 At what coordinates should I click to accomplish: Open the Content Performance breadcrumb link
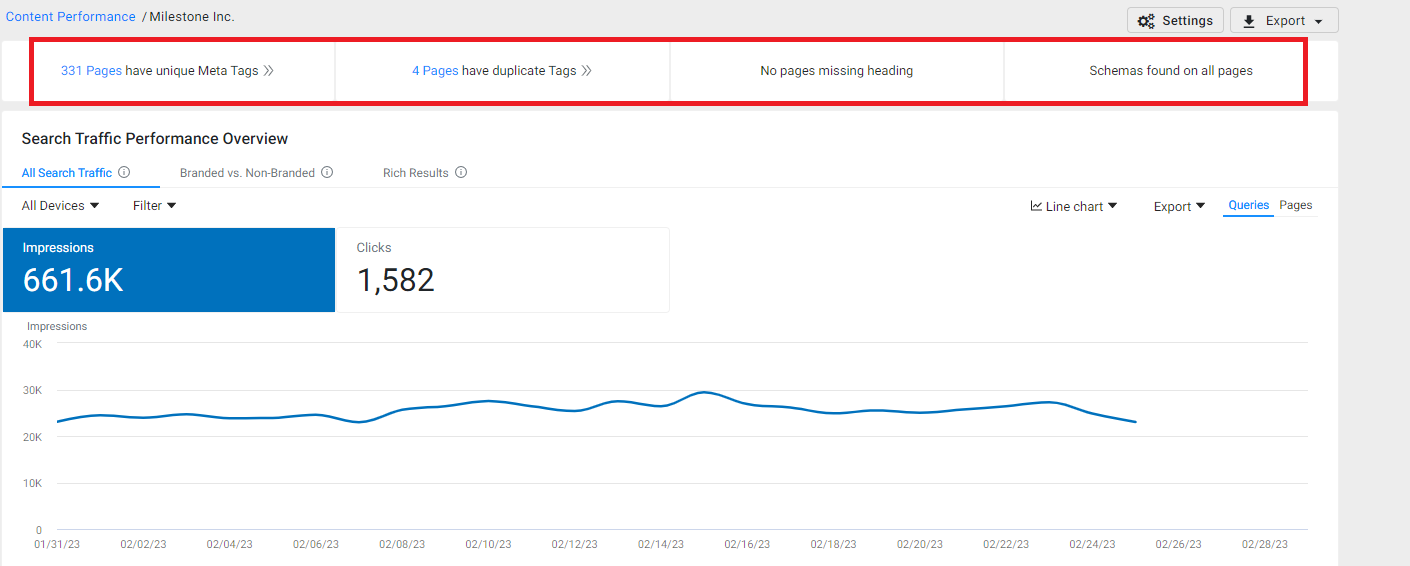tap(71, 17)
